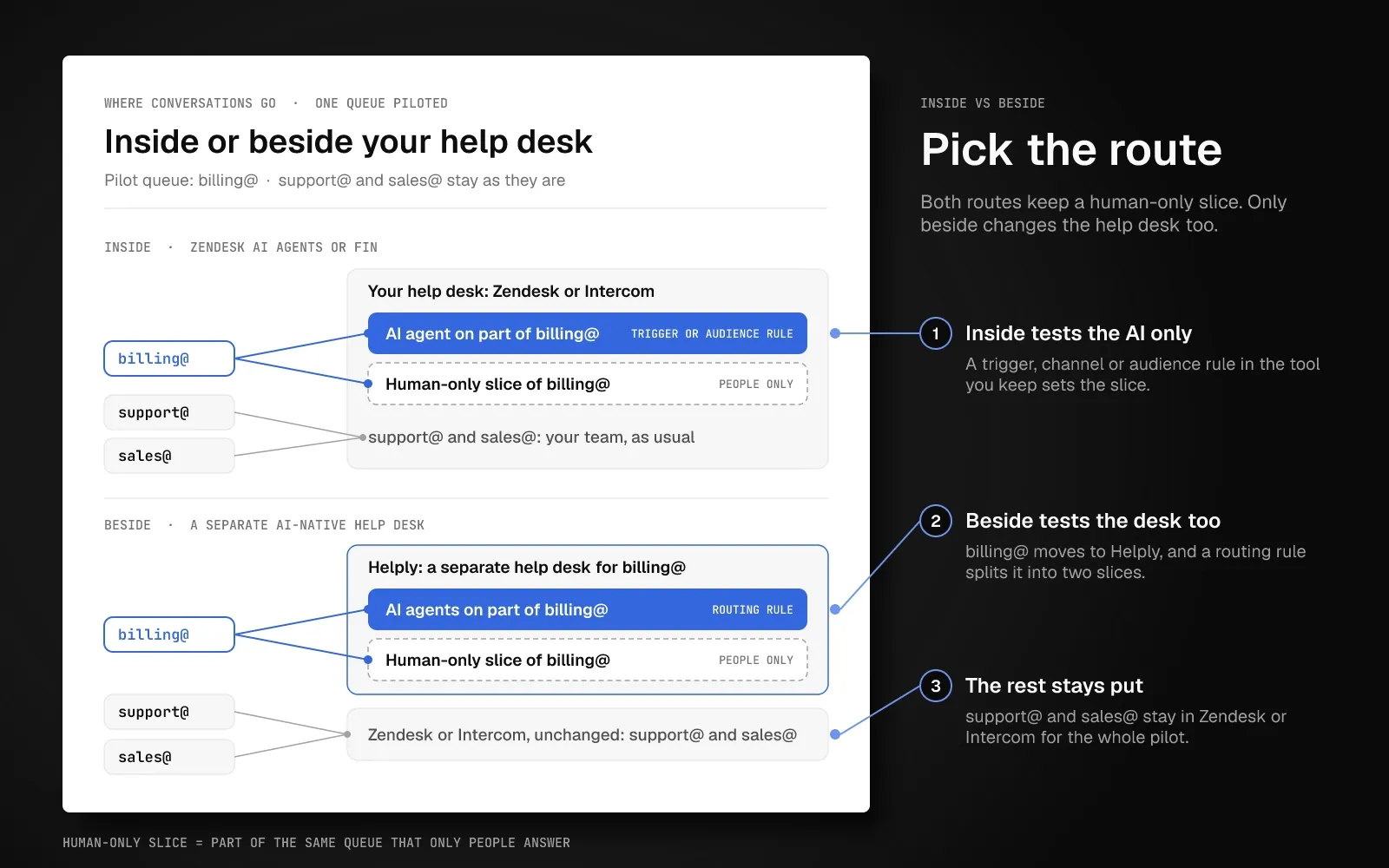Click the 'HUMAN-ONLY SLICE =' footnote

pyautogui.click(x=316, y=843)
